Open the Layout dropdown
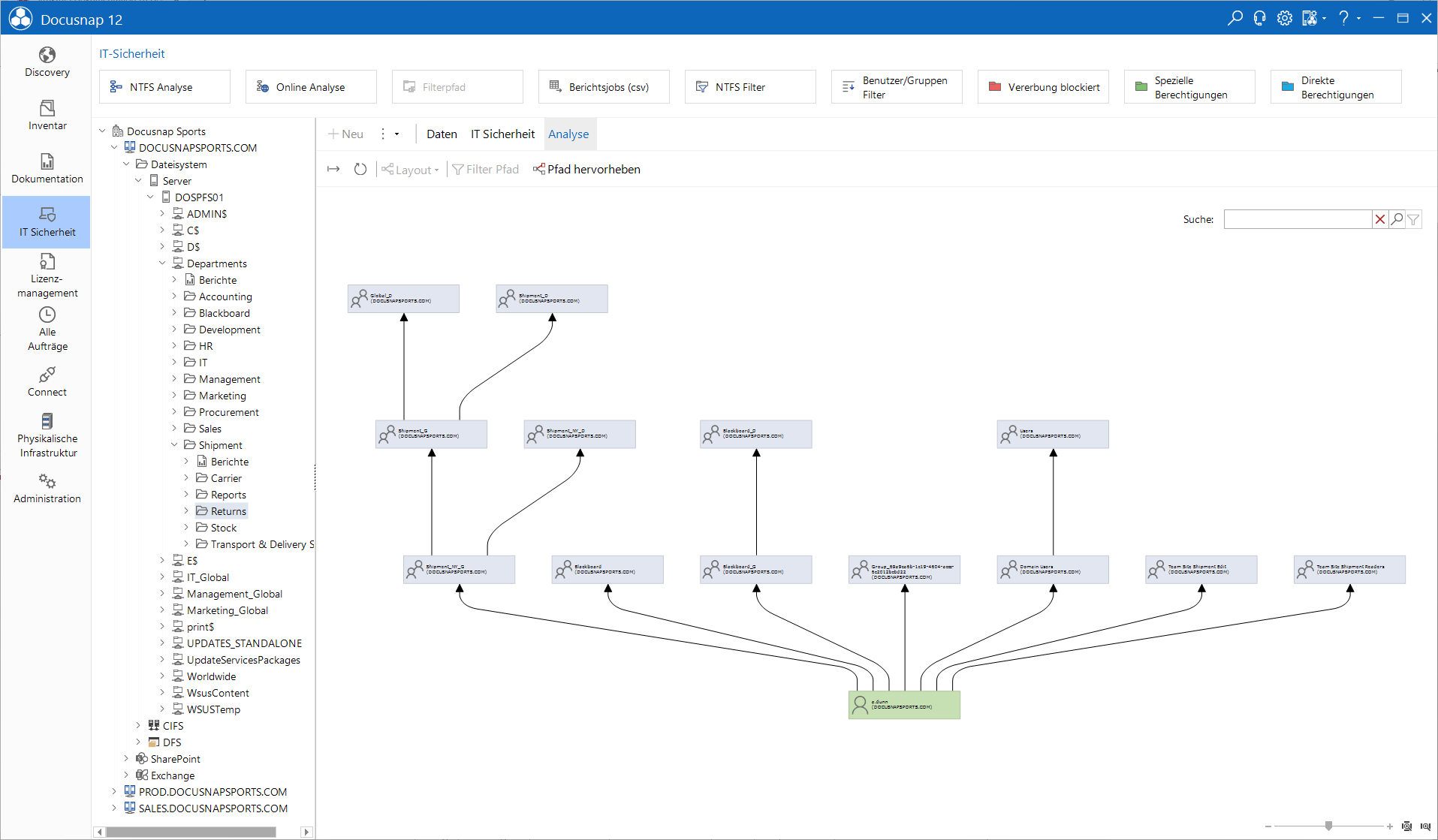This screenshot has height=840, width=1438. point(410,170)
